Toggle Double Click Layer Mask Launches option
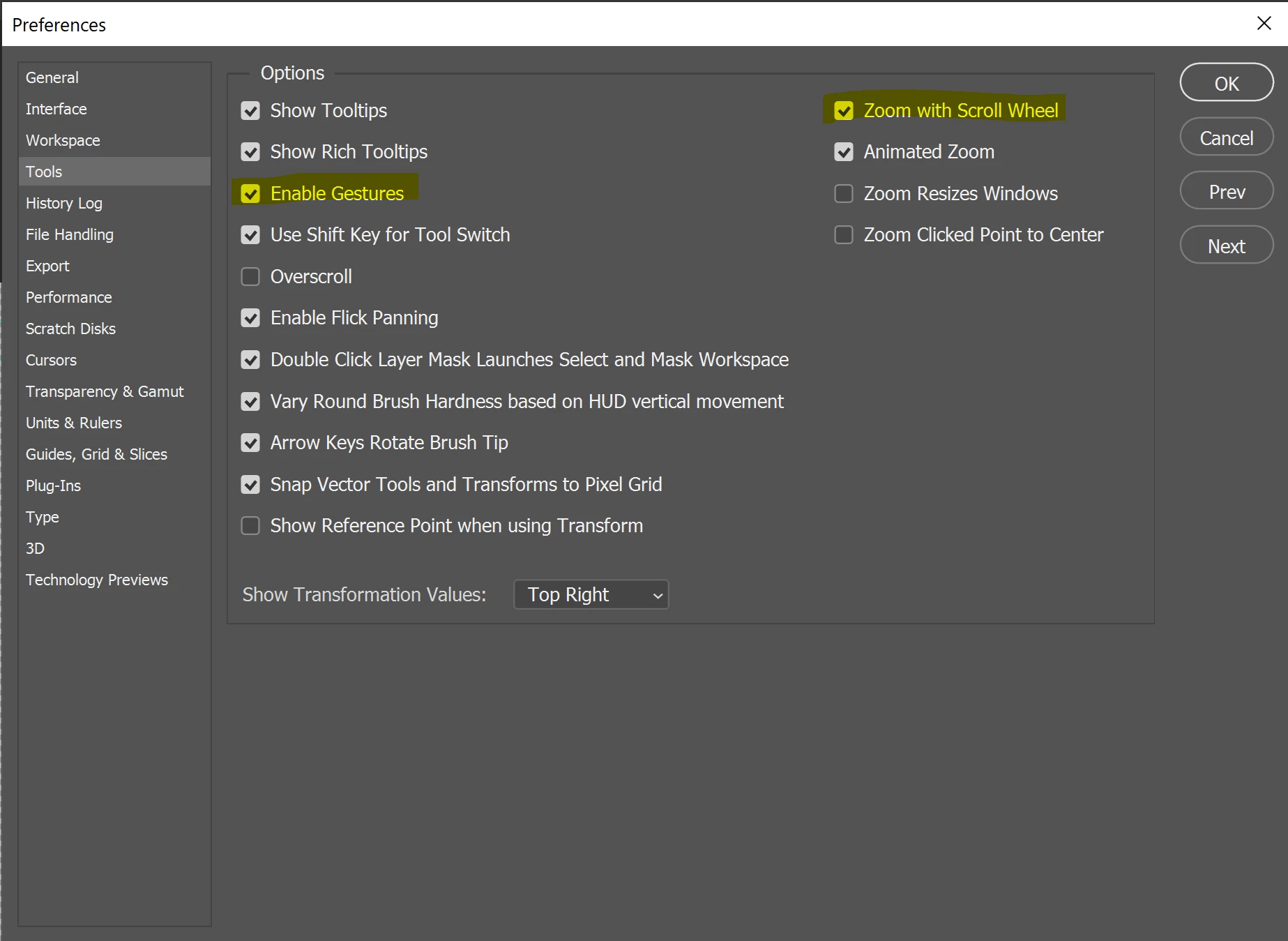 coord(250,360)
